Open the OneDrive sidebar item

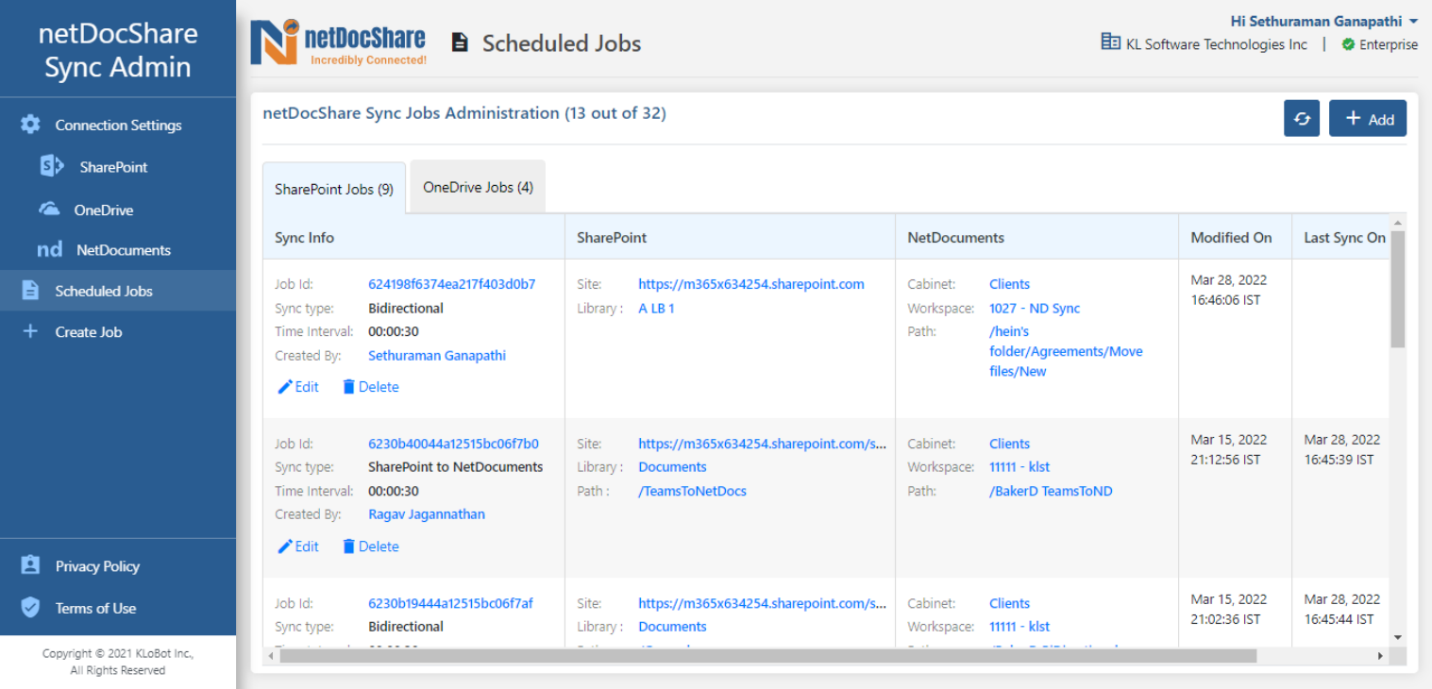[x=118, y=210]
